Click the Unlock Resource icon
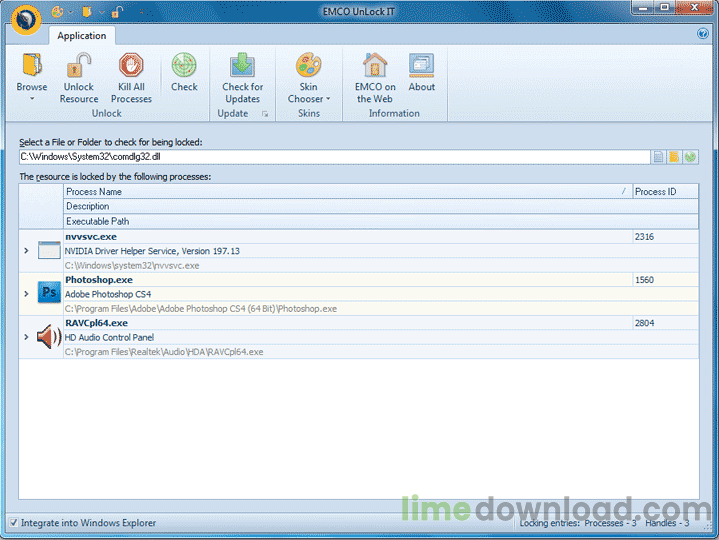Screen dimensions: 719x540 (79, 68)
